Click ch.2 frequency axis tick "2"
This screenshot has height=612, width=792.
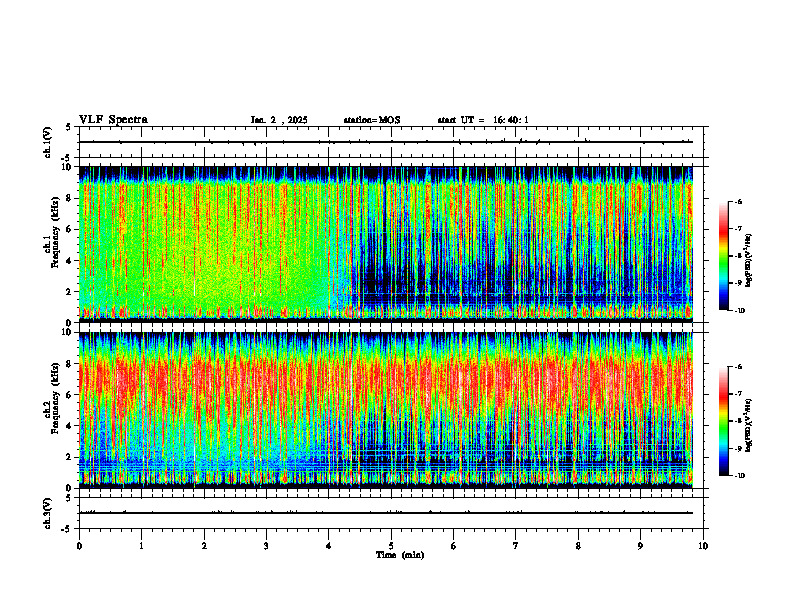69,457
